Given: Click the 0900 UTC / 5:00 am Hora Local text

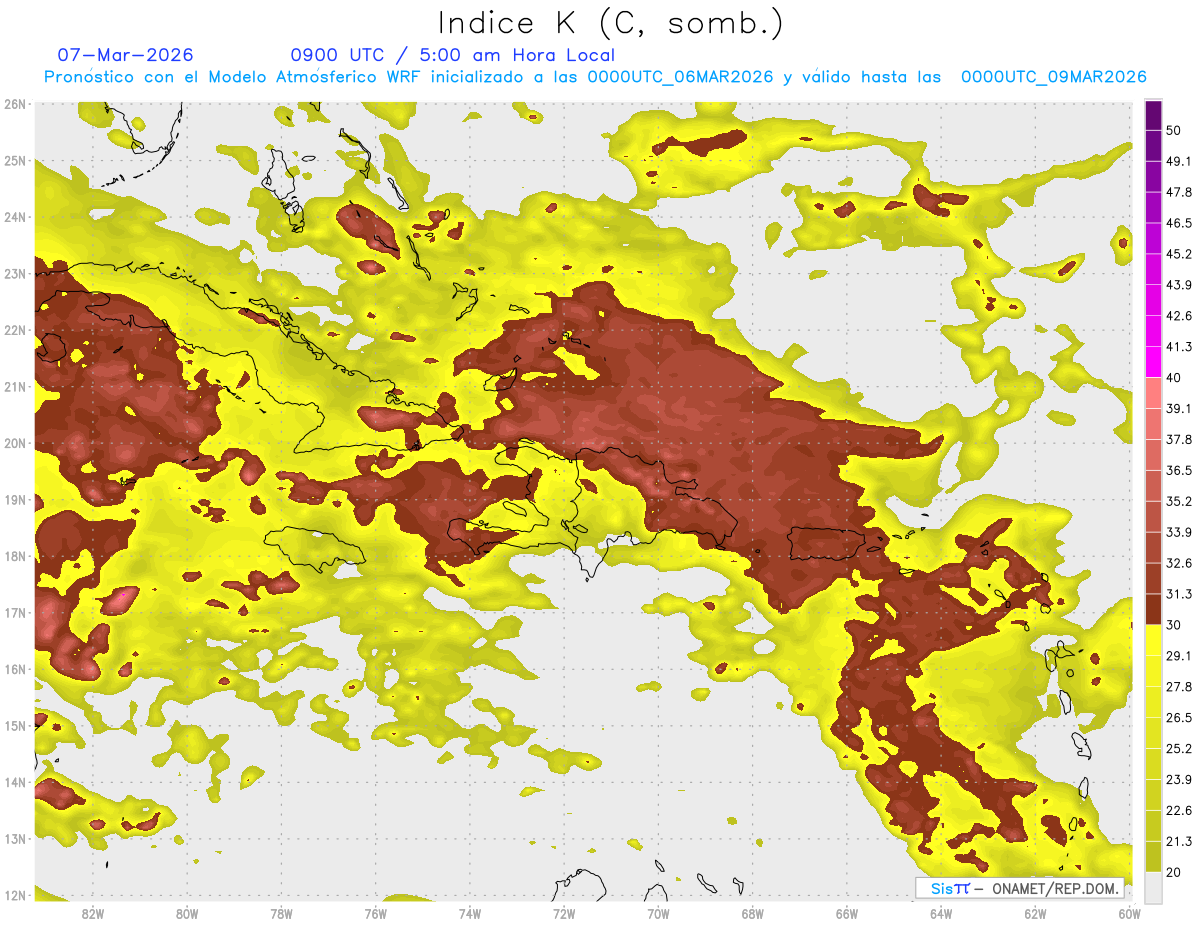Looking at the screenshot, I should pyautogui.click(x=453, y=55).
